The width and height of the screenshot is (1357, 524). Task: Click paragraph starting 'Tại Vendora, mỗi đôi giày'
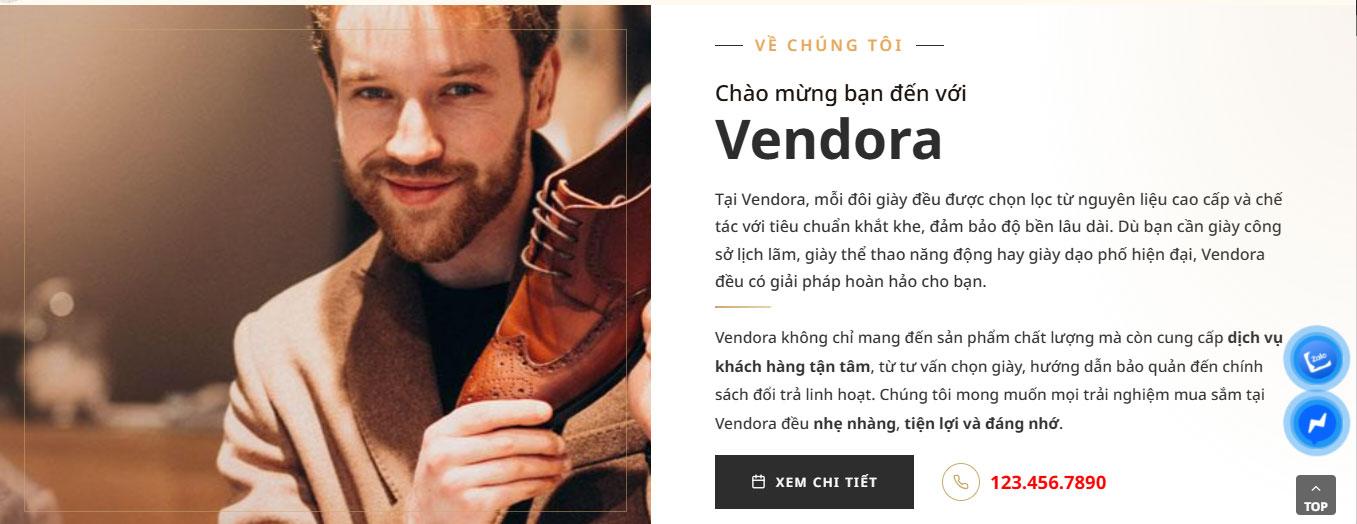[x=999, y=240]
